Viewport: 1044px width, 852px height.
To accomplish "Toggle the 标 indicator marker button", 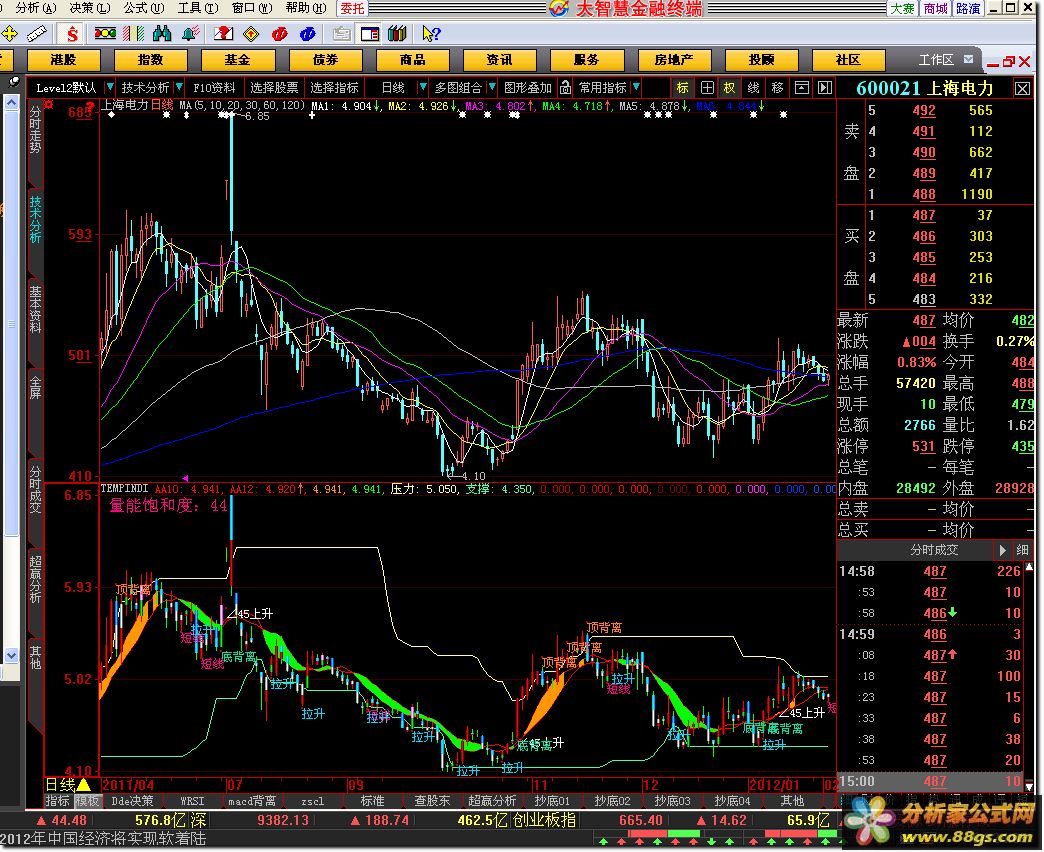I will coord(682,88).
